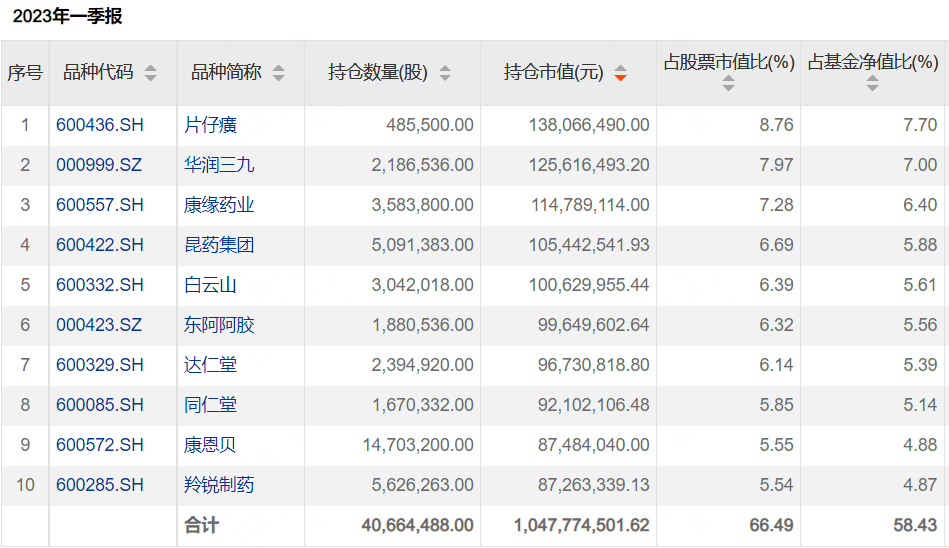Open the 华润三九 stock link
The width and height of the screenshot is (949, 548).
click(218, 165)
